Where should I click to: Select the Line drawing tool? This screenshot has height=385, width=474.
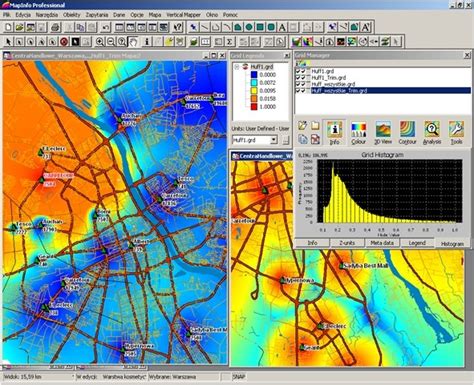(x=204, y=27)
